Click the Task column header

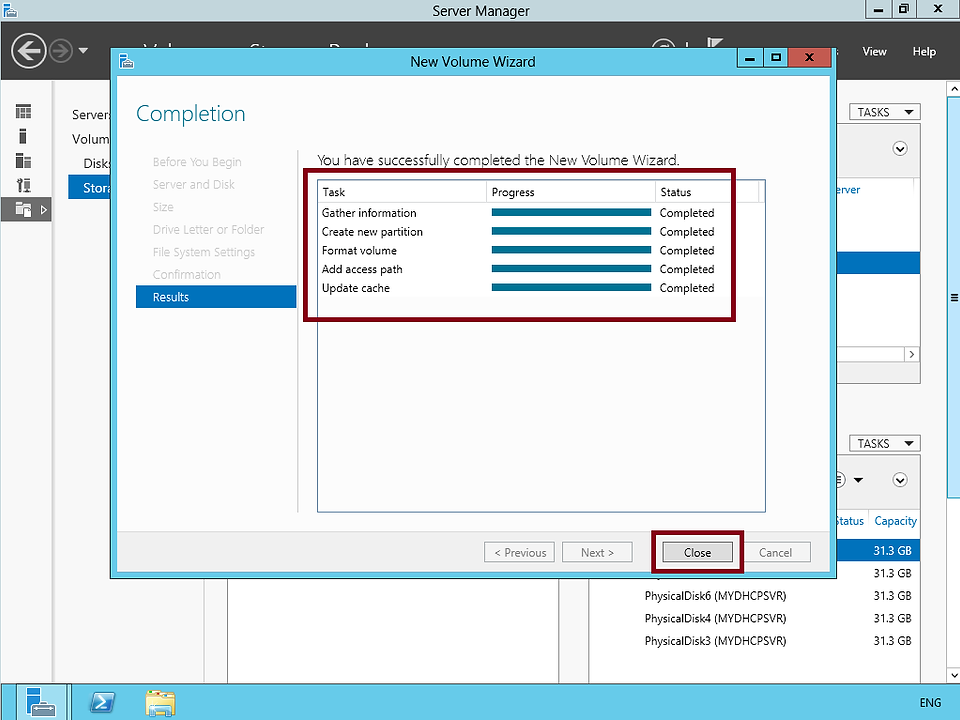pos(402,192)
